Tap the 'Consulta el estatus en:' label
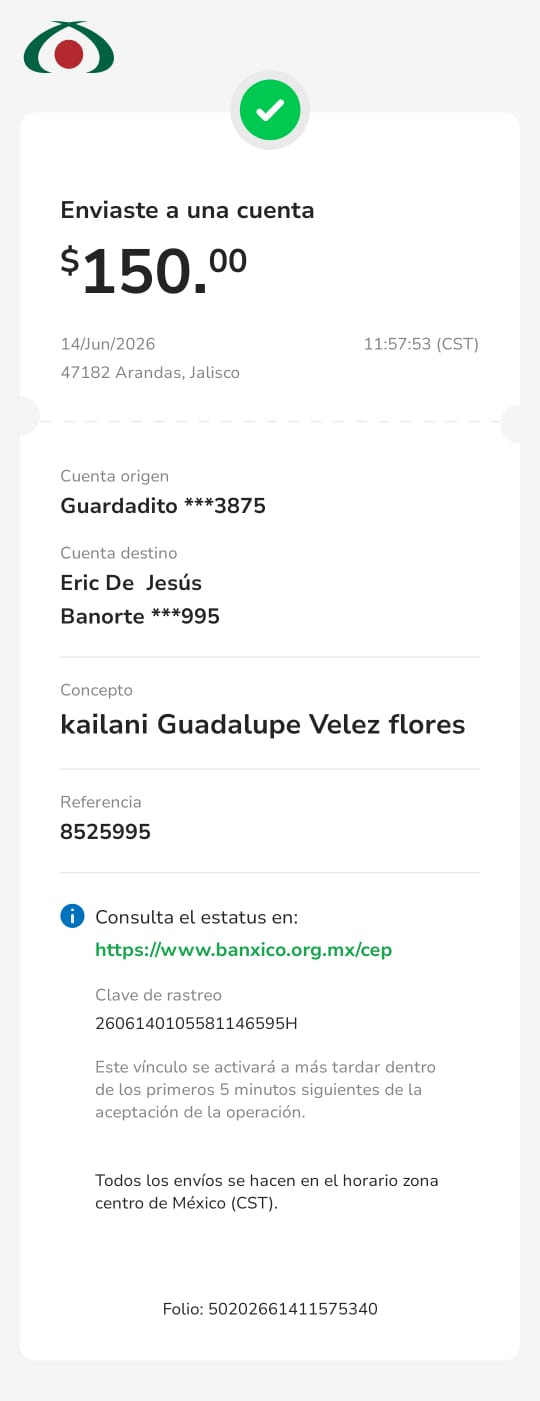Image resolution: width=540 pixels, height=1401 pixels. click(x=197, y=917)
